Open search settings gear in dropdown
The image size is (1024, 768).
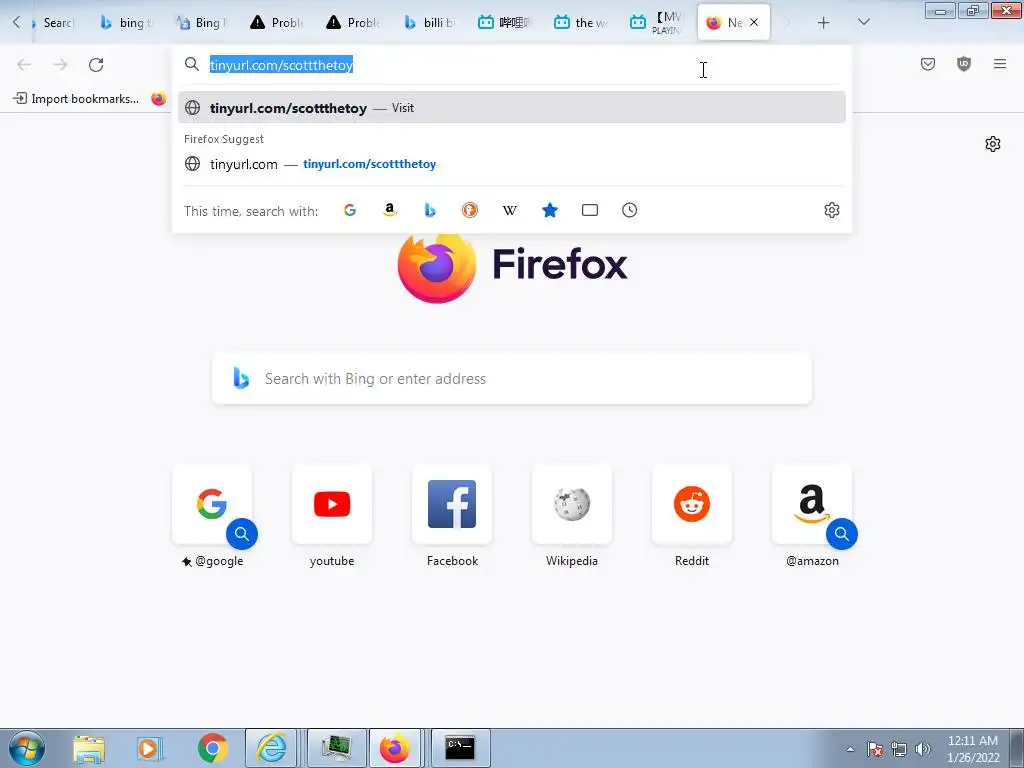click(x=831, y=210)
